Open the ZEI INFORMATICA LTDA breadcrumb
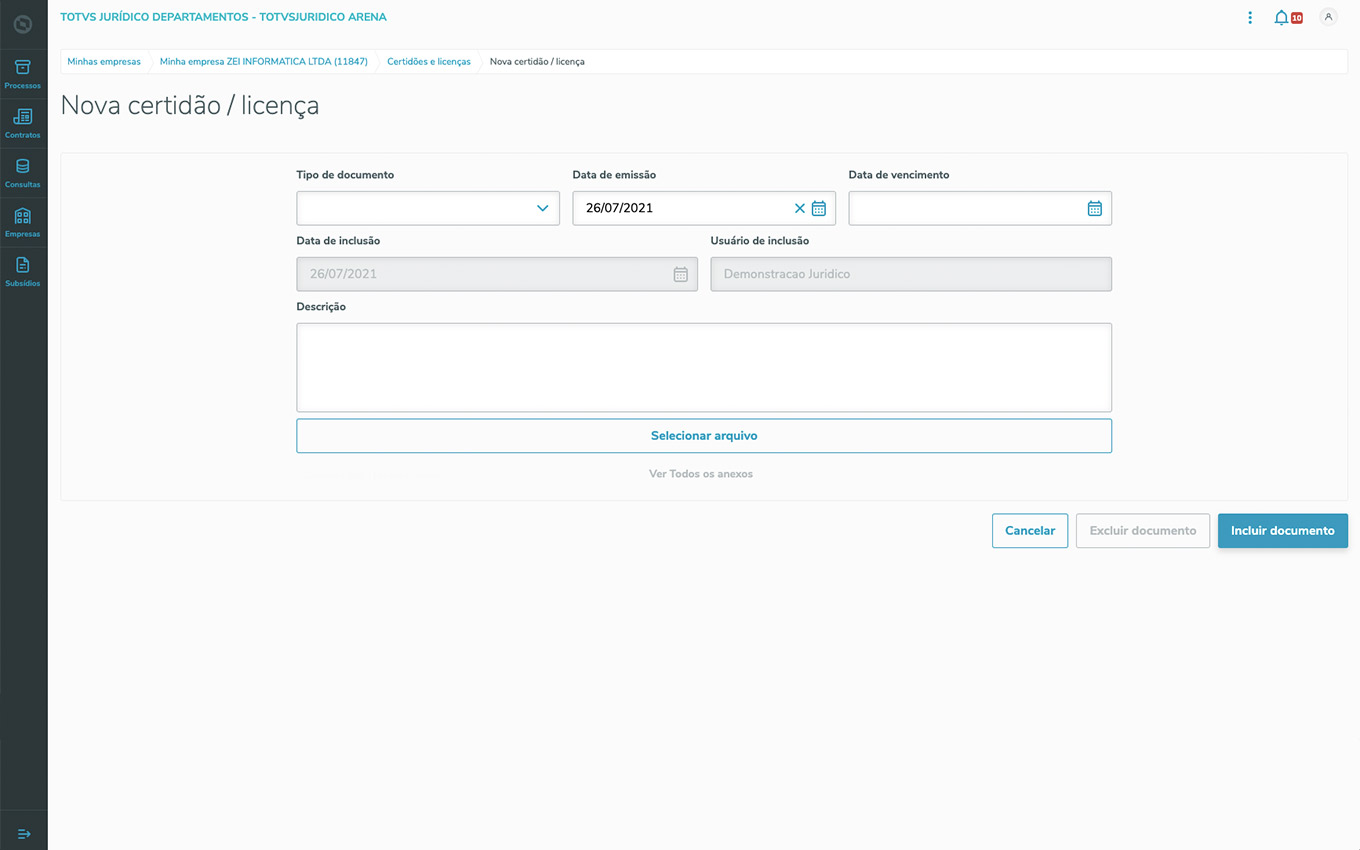 point(264,62)
